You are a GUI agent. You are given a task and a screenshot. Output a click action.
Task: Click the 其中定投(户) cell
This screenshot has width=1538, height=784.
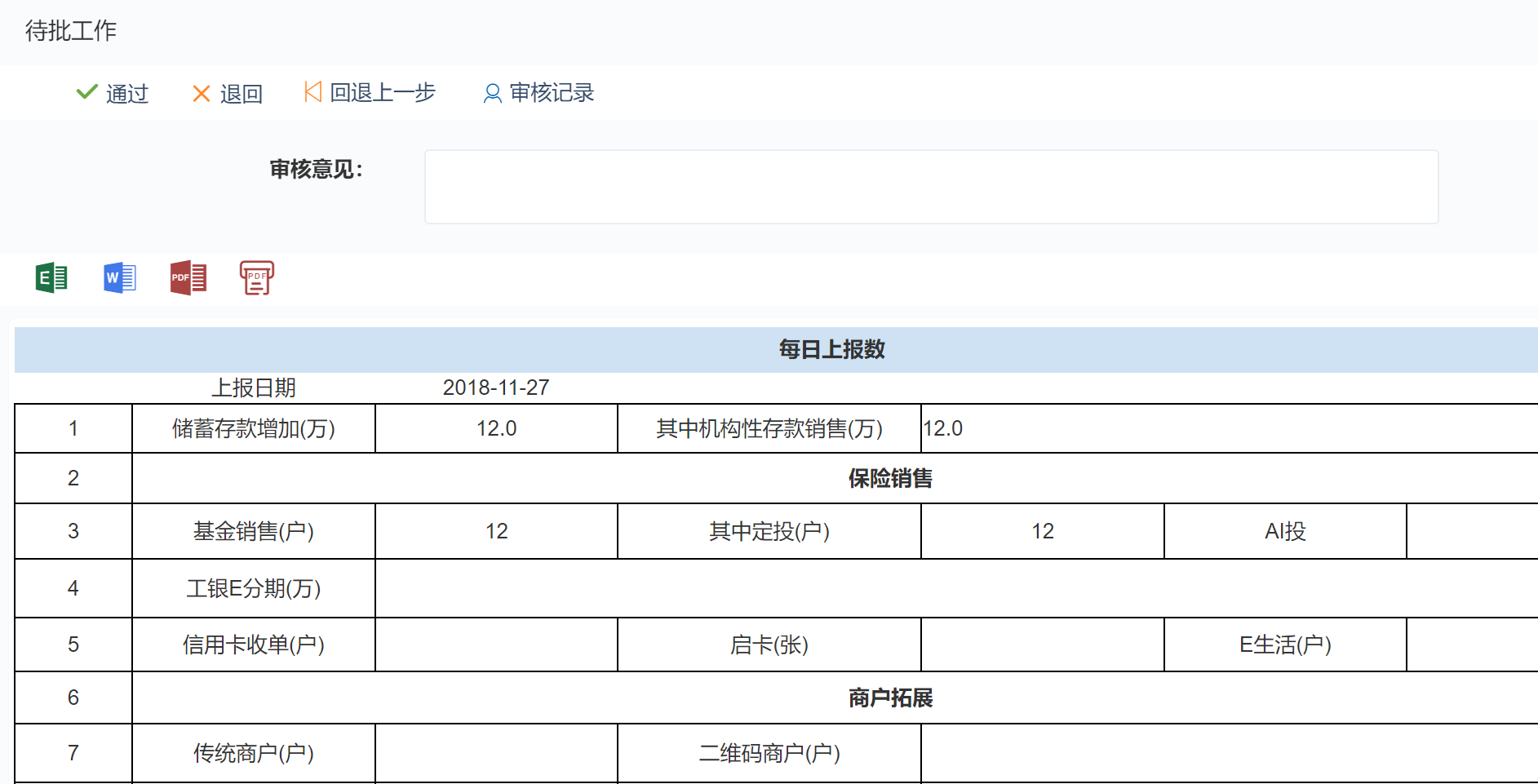pyautogui.click(x=769, y=531)
